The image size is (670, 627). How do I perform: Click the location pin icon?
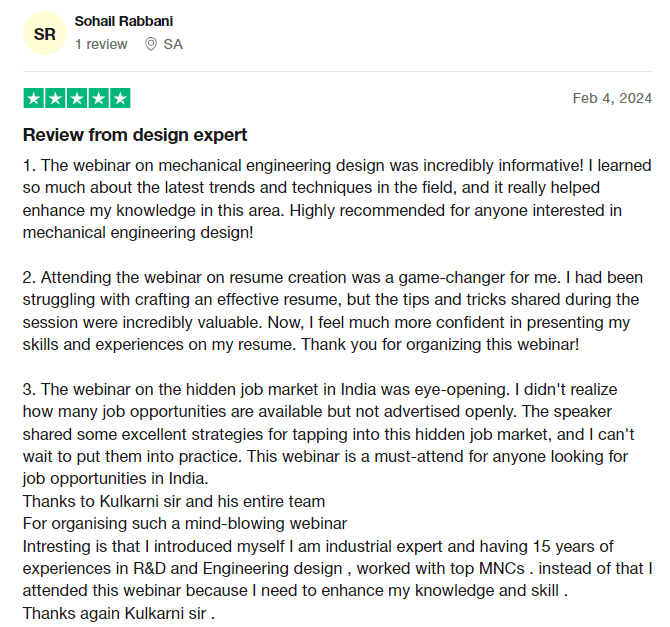[x=151, y=44]
